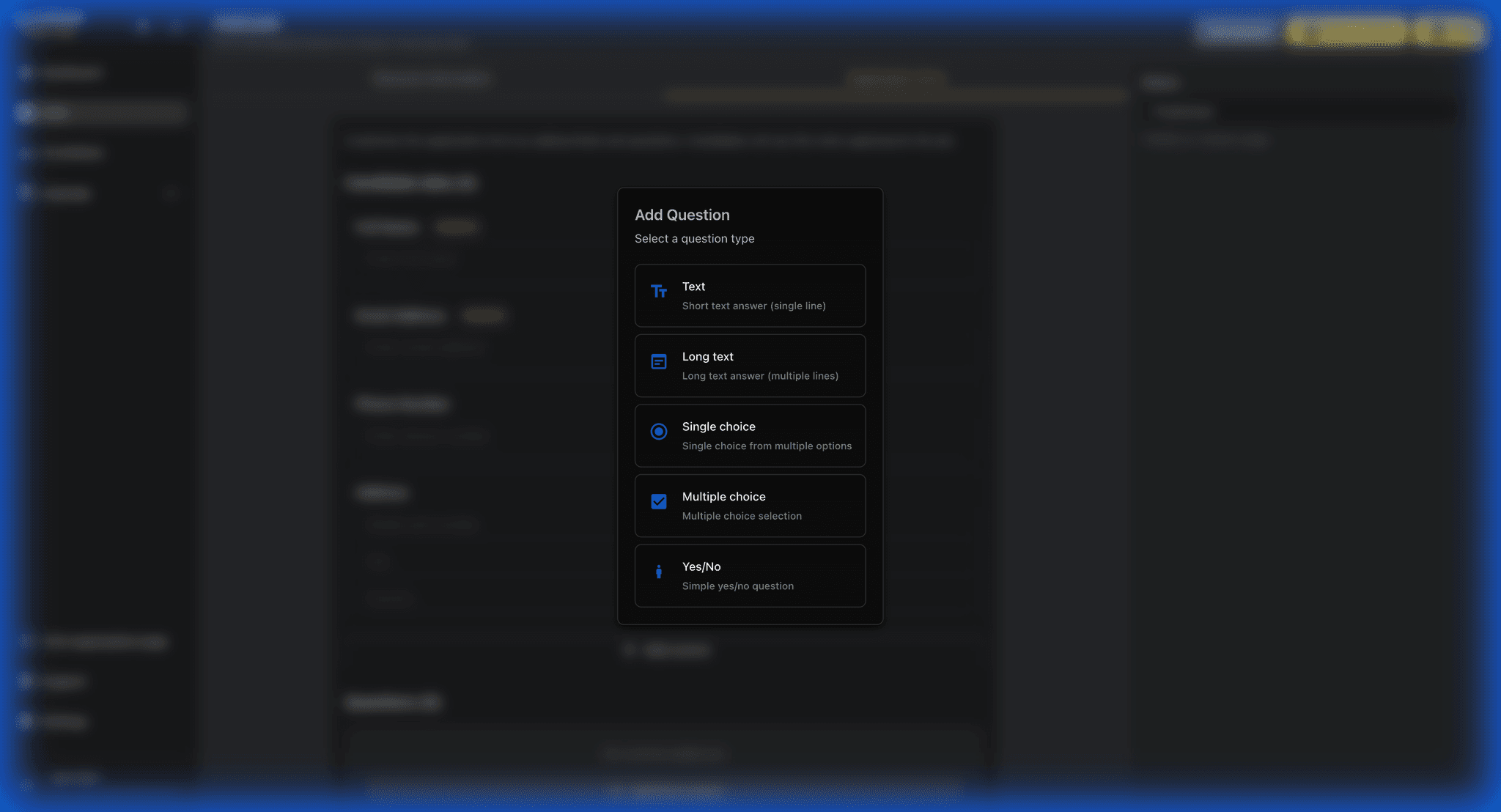The image size is (1501, 812).
Task: Click 'Long text answer (multiple lines)' description
Action: tap(760, 376)
